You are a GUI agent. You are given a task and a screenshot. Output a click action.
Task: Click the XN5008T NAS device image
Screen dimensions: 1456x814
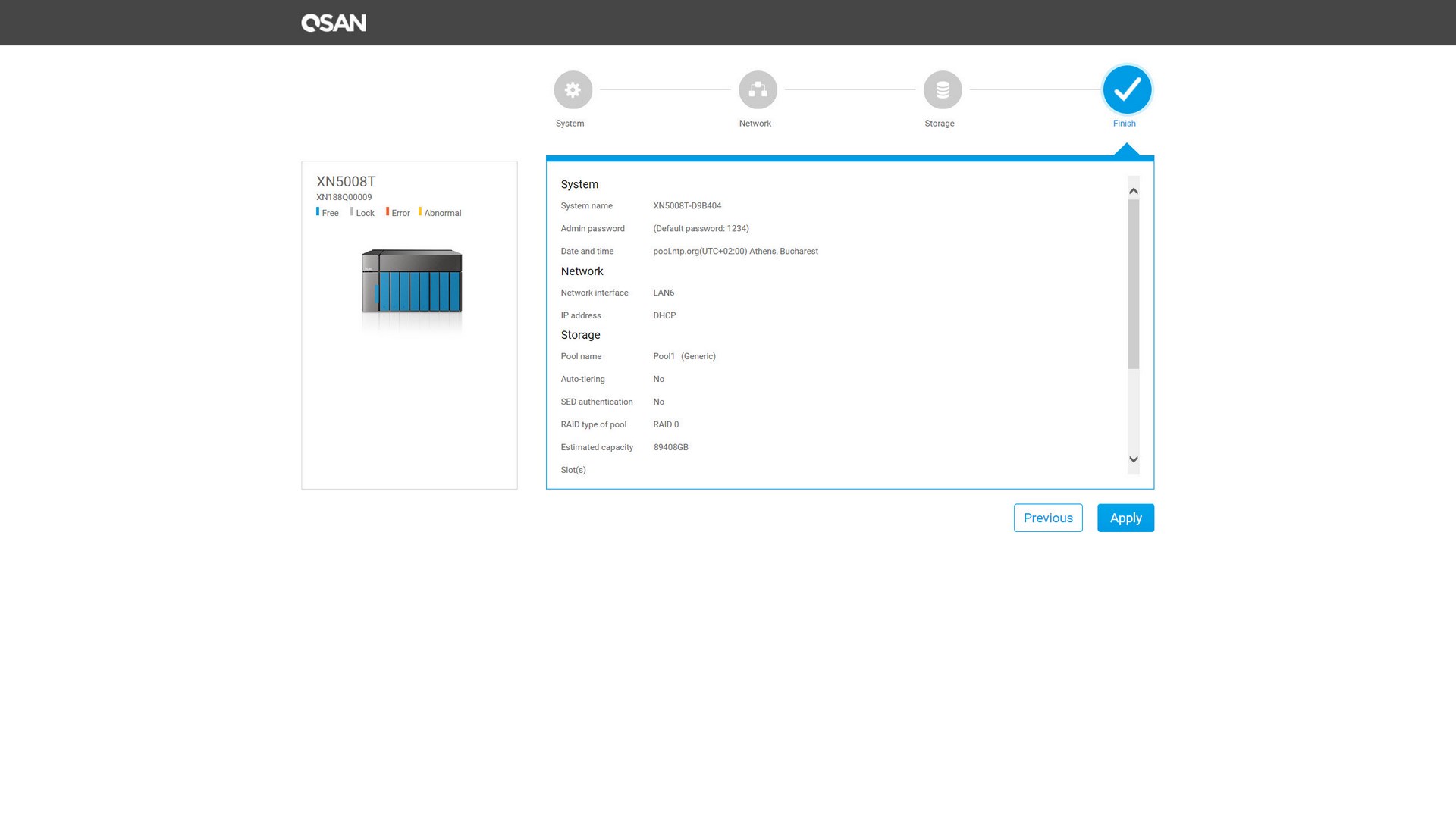coord(412,280)
